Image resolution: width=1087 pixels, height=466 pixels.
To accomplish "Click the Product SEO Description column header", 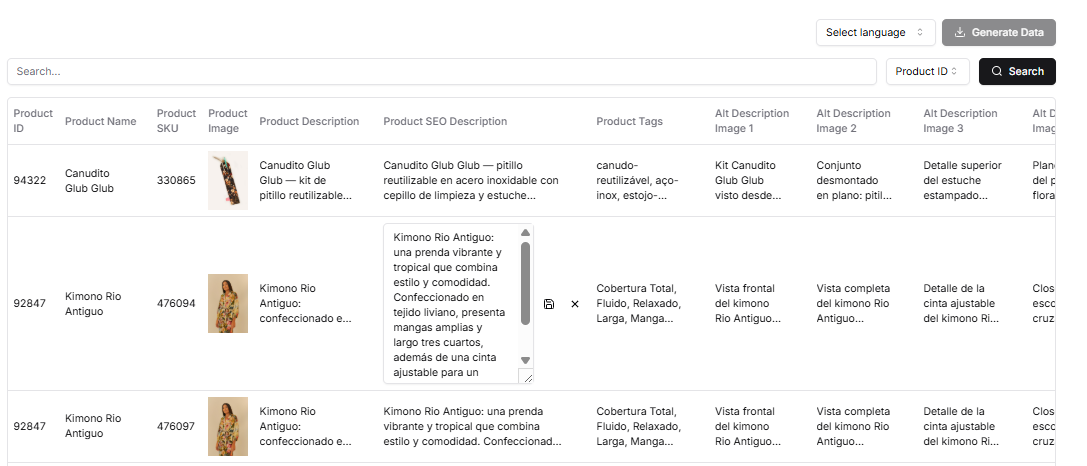I will tap(445, 122).
